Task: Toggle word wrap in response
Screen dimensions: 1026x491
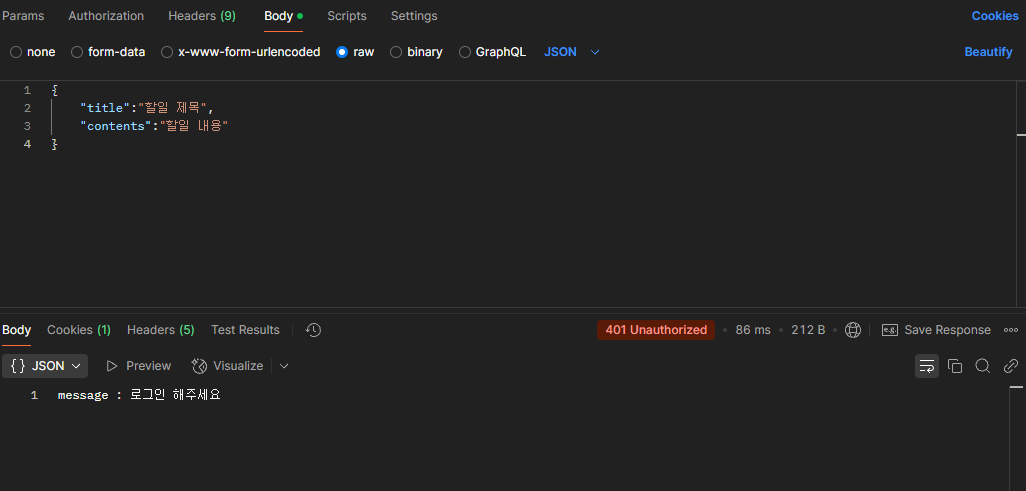Action: click(927, 366)
